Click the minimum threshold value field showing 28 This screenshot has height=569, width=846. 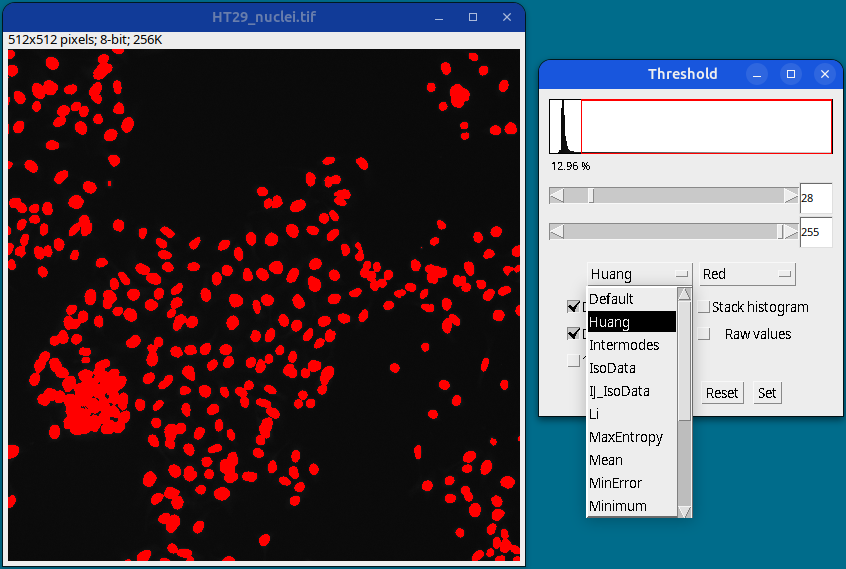pos(815,198)
